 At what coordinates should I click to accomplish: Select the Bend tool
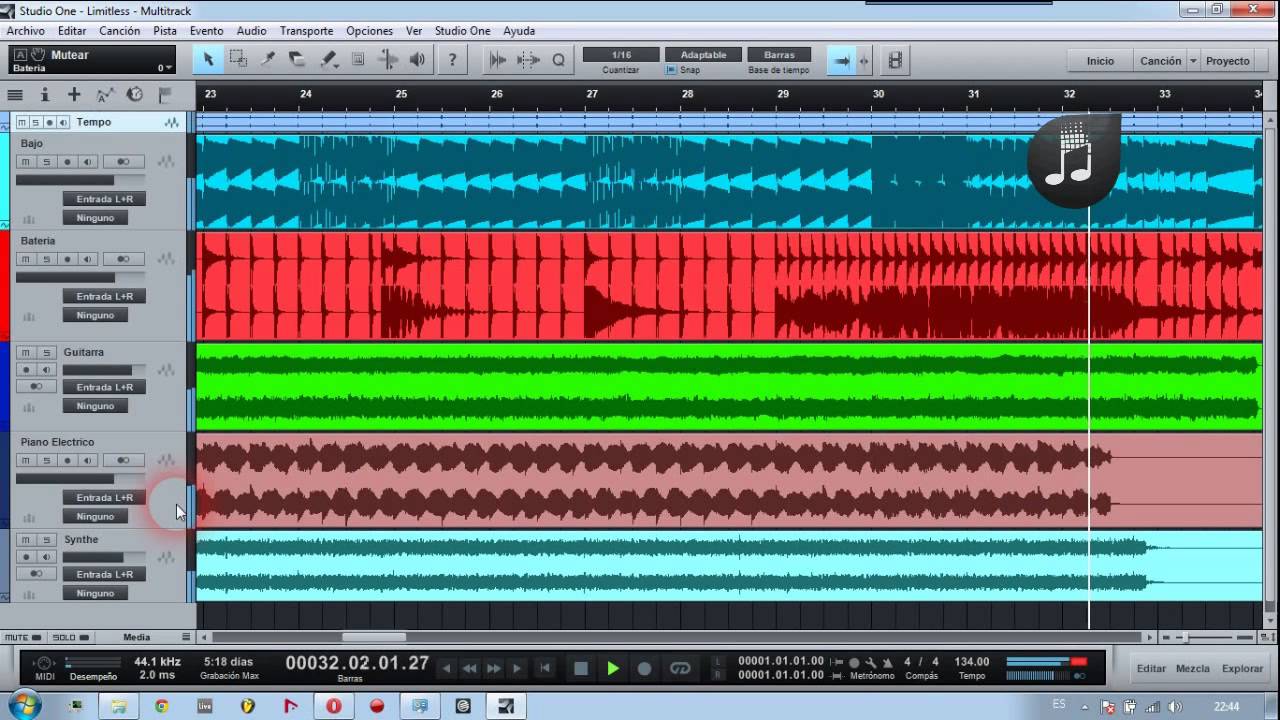click(388, 60)
